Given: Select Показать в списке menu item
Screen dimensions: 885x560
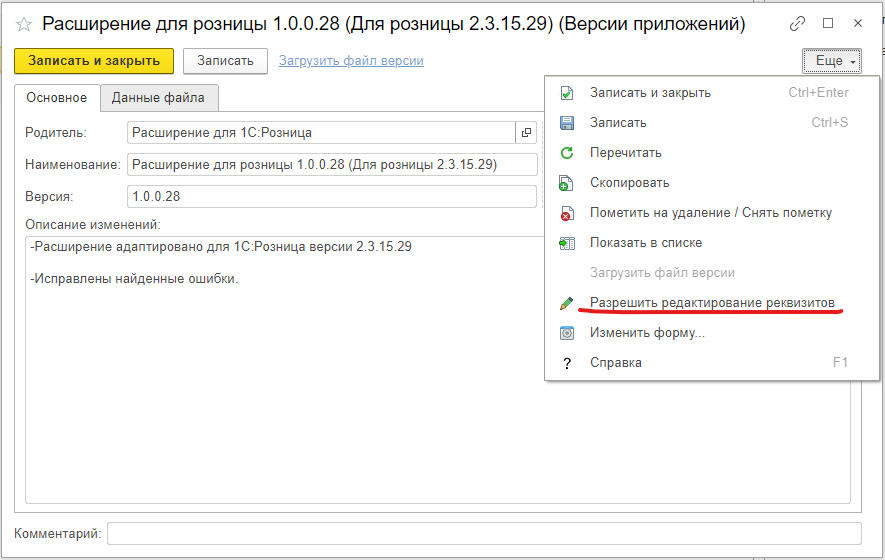Looking at the screenshot, I should pos(712,243).
